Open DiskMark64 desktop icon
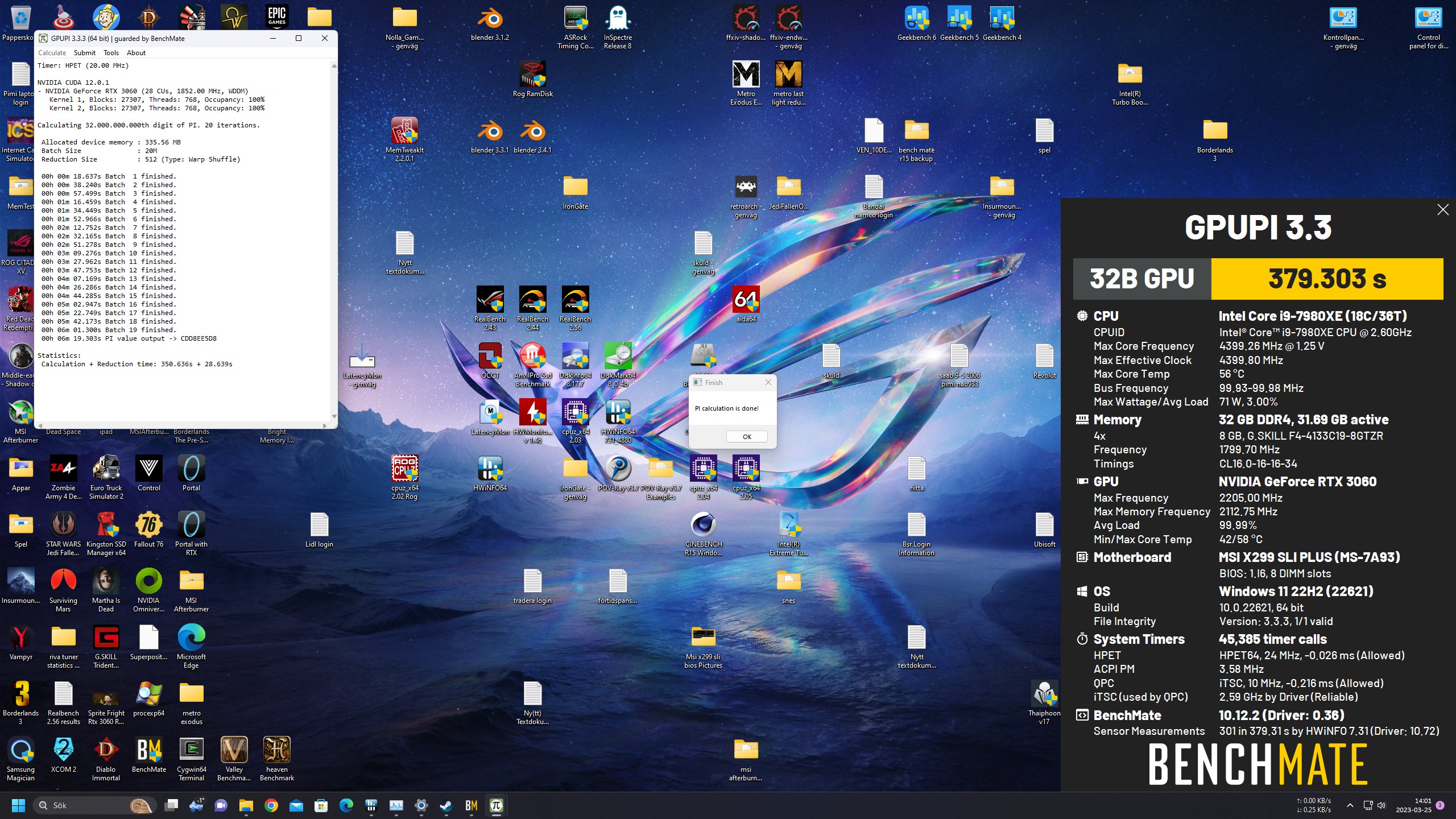 (618, 365)
